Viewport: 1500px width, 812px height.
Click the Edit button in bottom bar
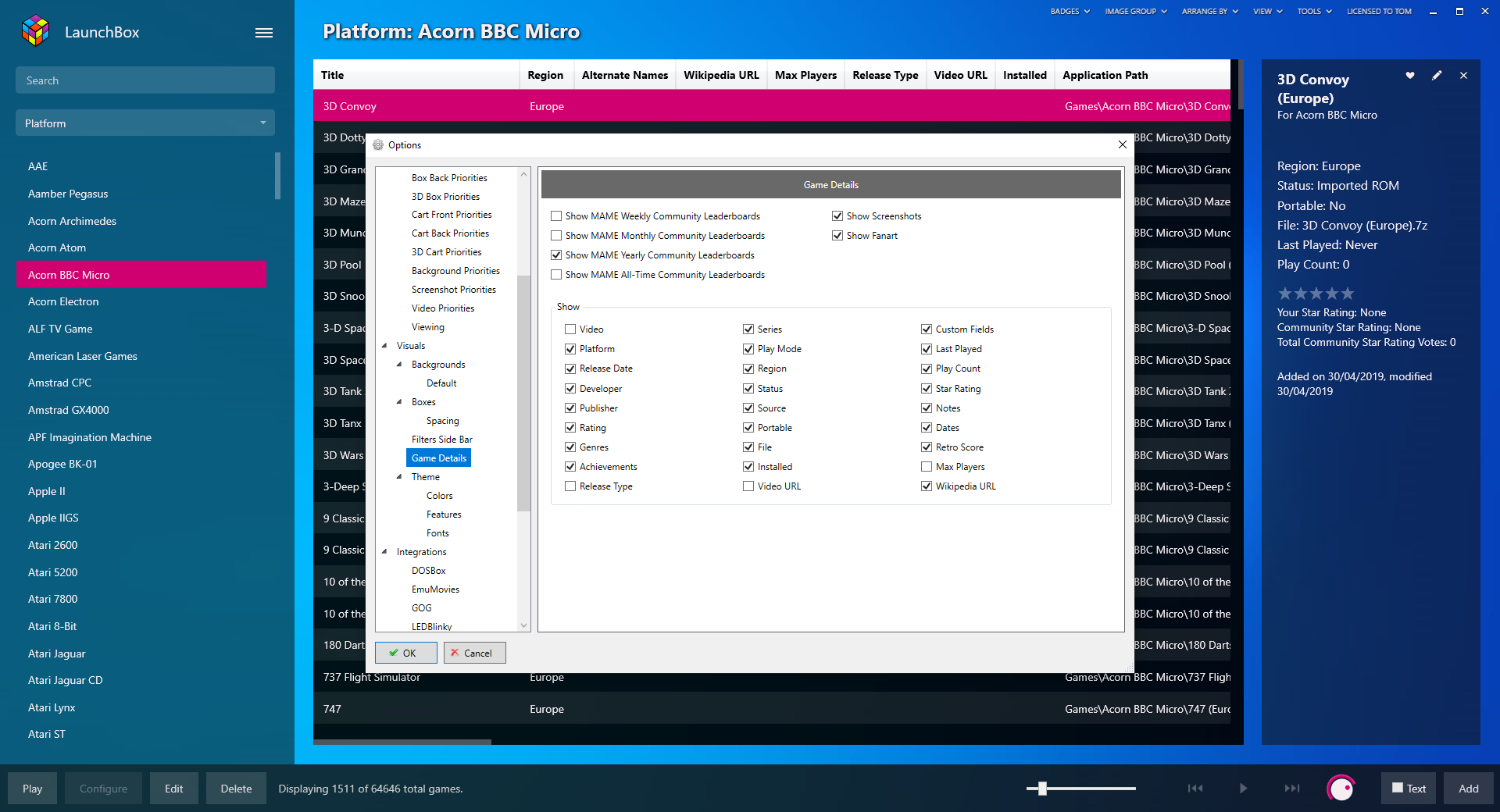[x=173, y=789]
